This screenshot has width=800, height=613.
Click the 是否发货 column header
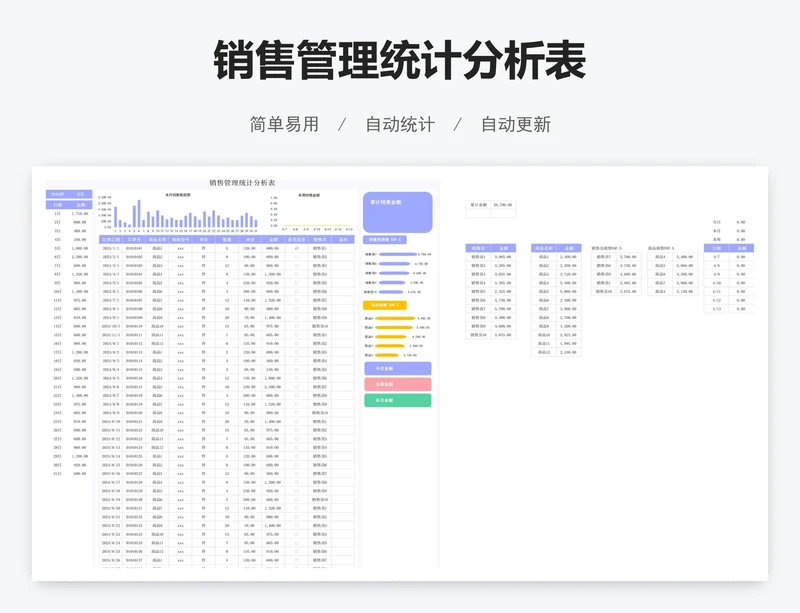click(296, 239)
